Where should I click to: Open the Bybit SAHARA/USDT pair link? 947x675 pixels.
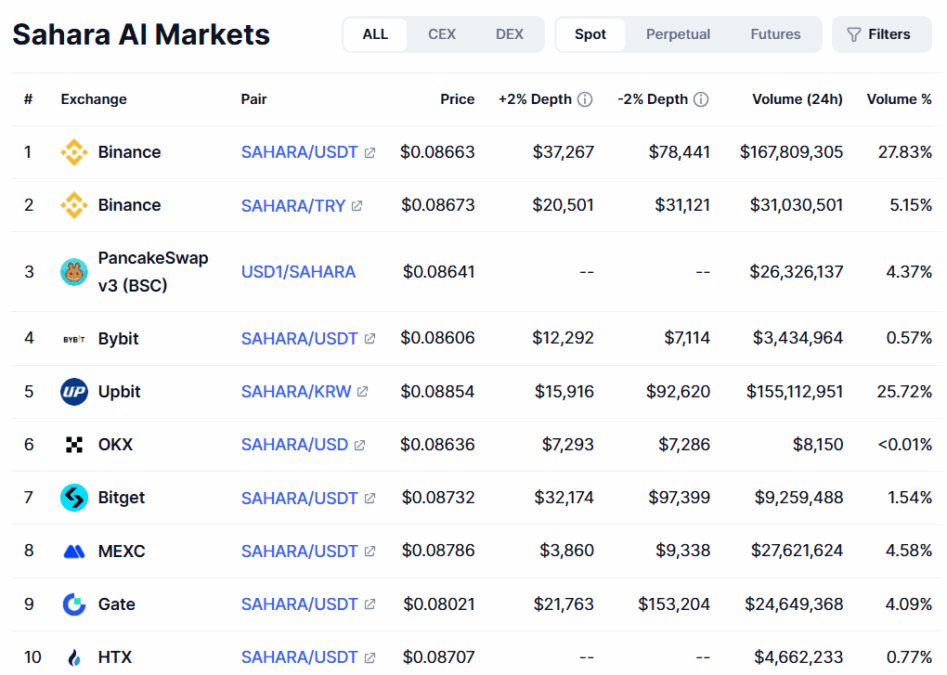[300, 339]
